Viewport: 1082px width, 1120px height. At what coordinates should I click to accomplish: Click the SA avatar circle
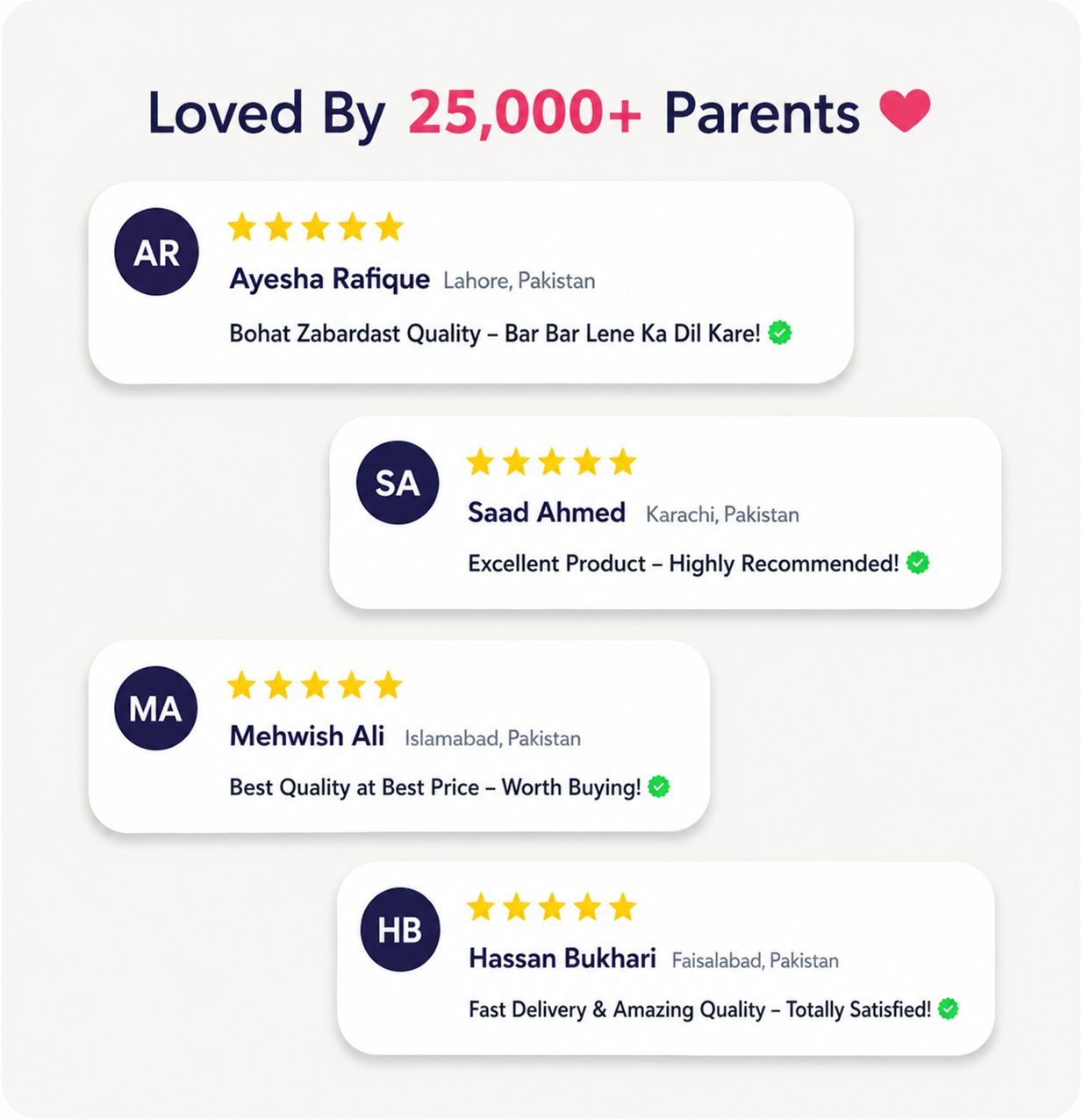click(x=398, y=483)
